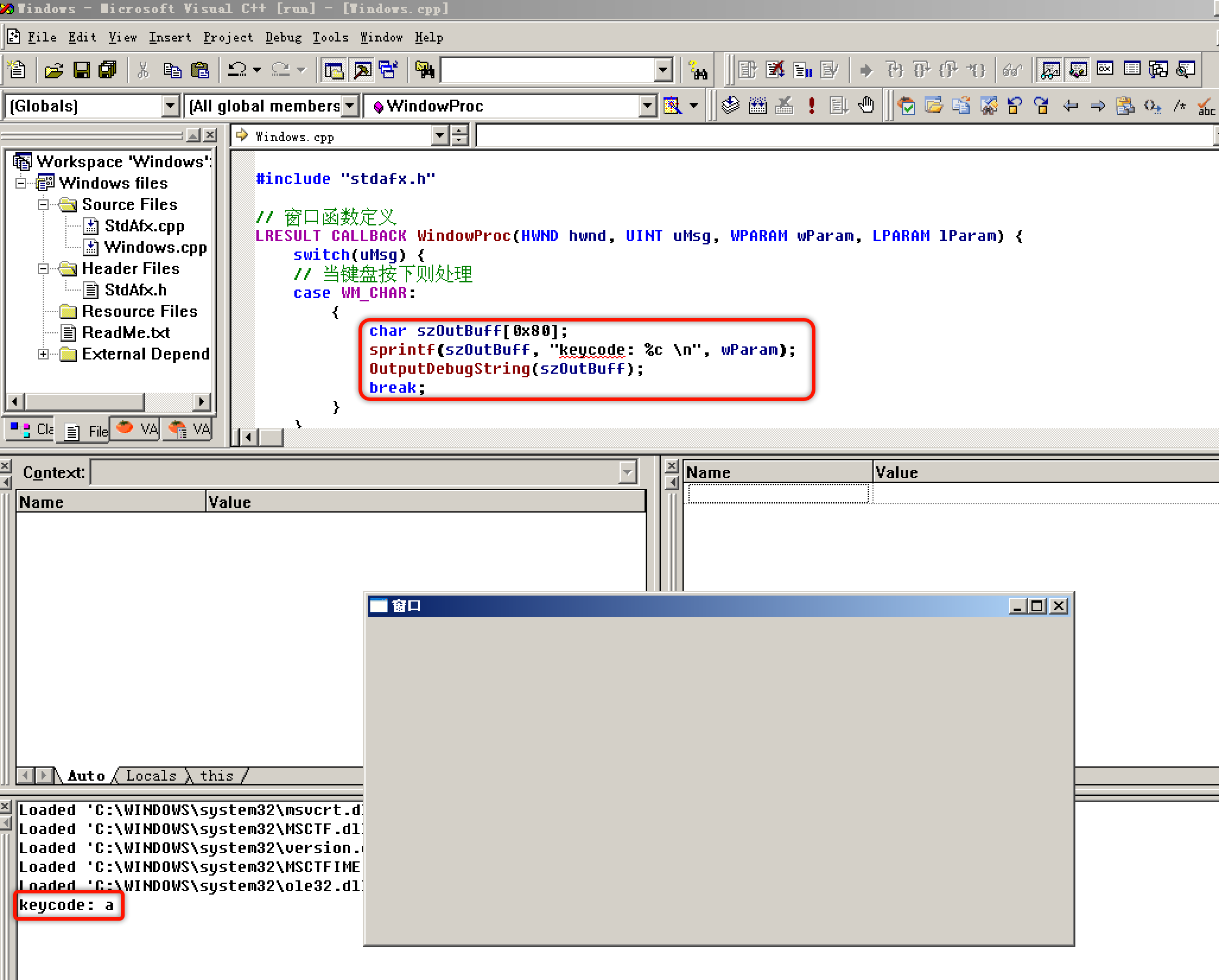Click the Open file folder icon

click(x=54, y=71)
